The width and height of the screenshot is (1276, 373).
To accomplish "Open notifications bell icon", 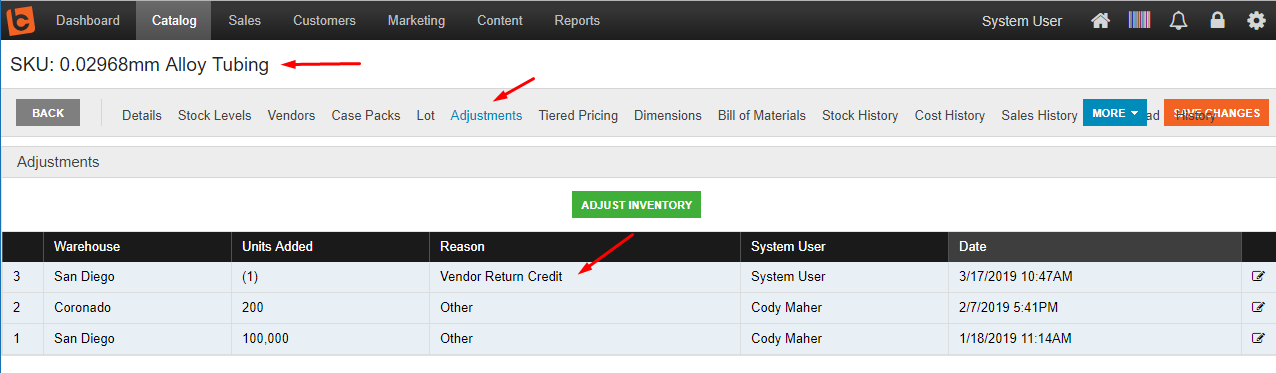I will click(1178, 20).
